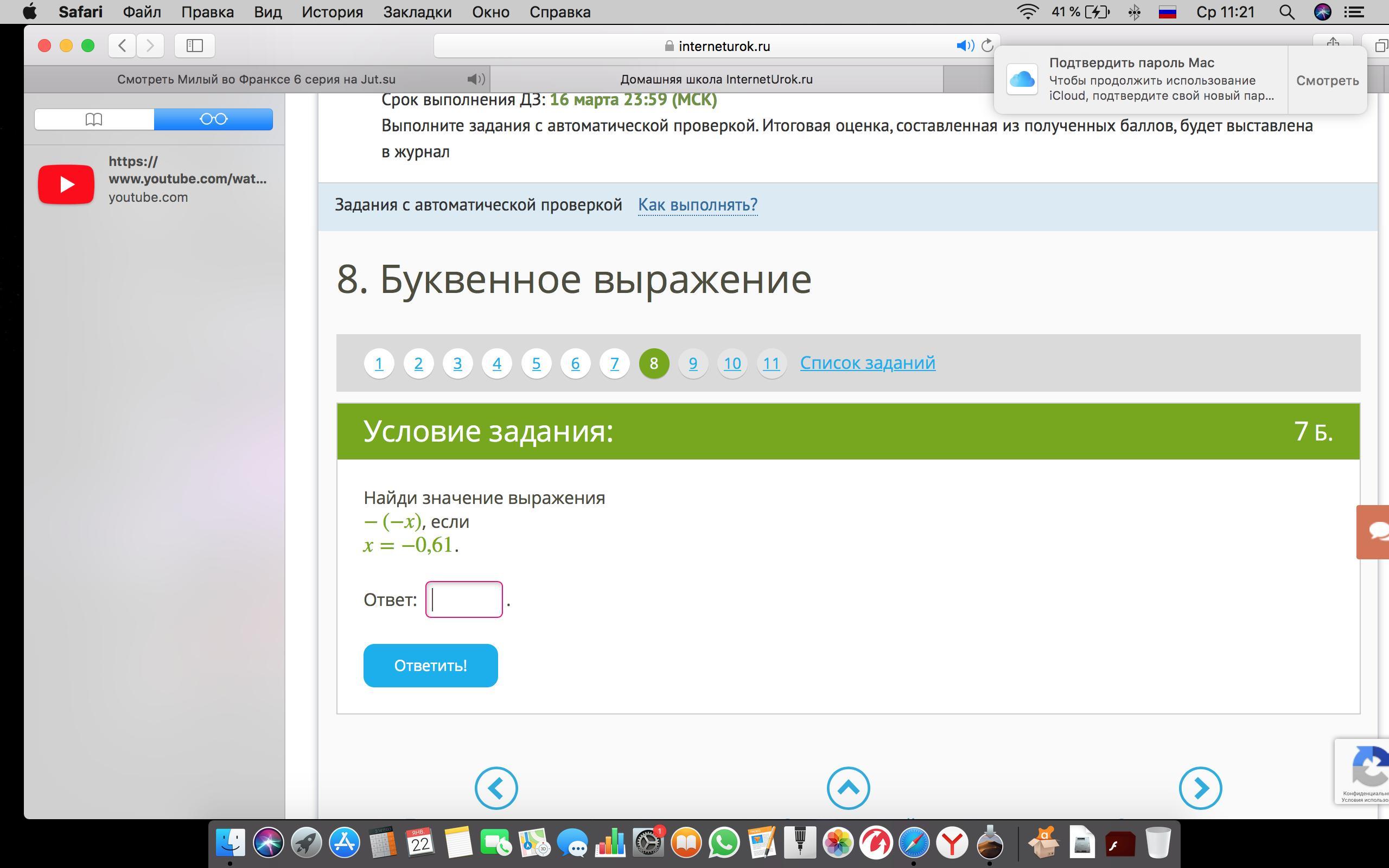The height and width of the screenshot is (868, 1389).
Task: Click the next task circle arrow
Action: click(1200, 788)
